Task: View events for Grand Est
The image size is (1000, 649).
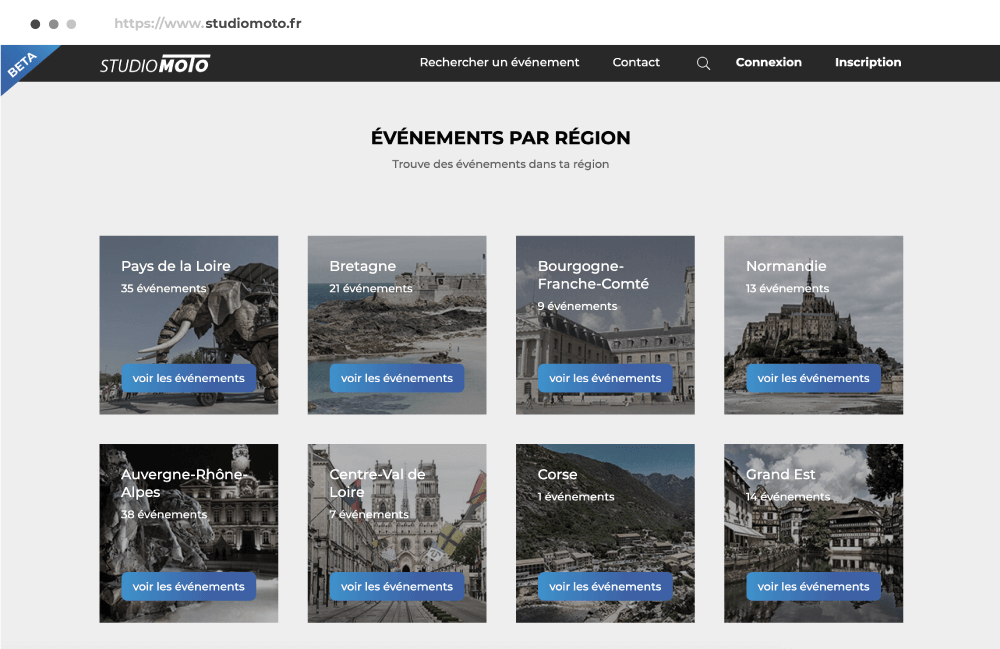Action: coord(813,587)
